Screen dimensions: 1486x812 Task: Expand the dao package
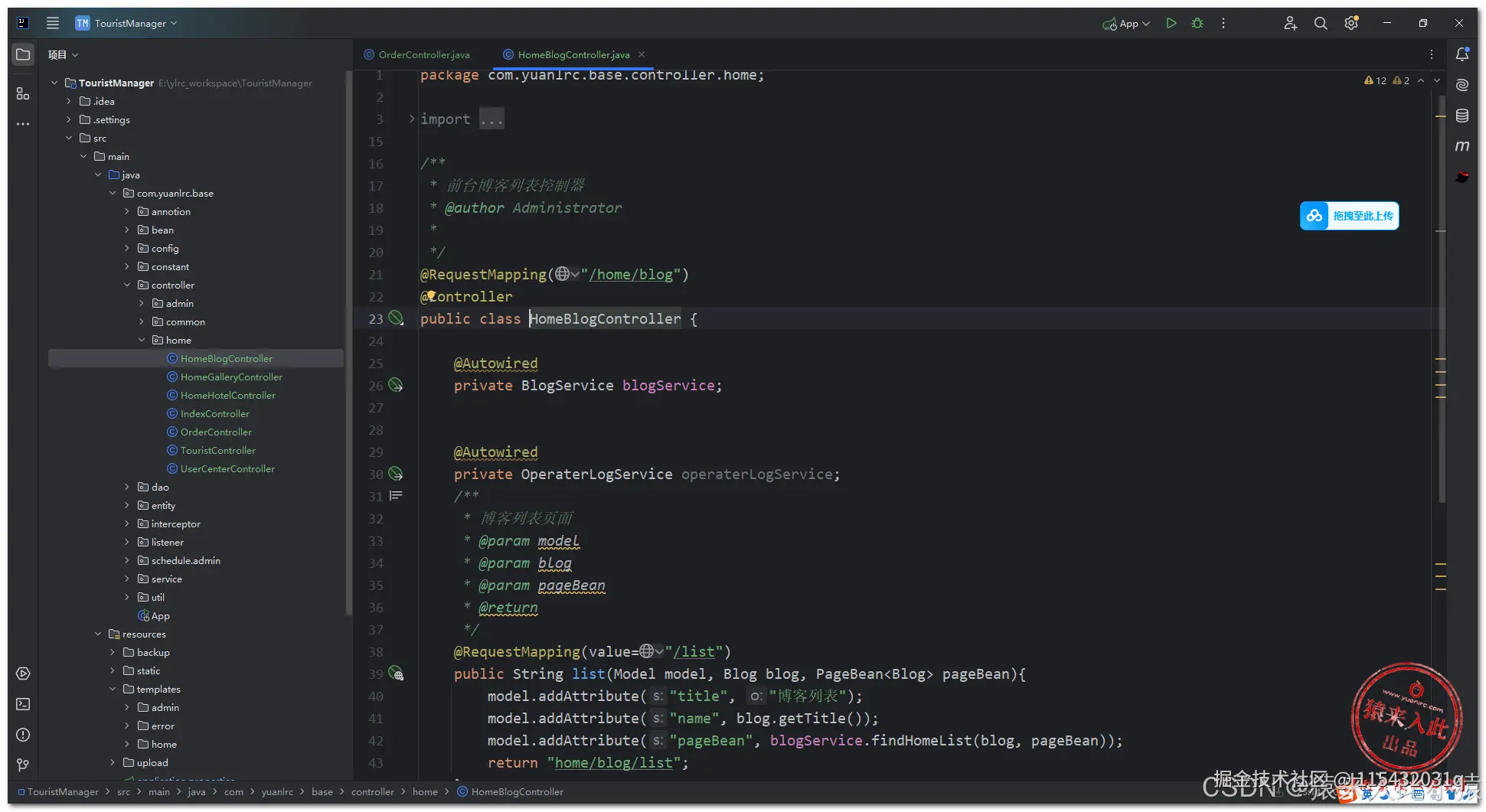[x=127, y=487]
